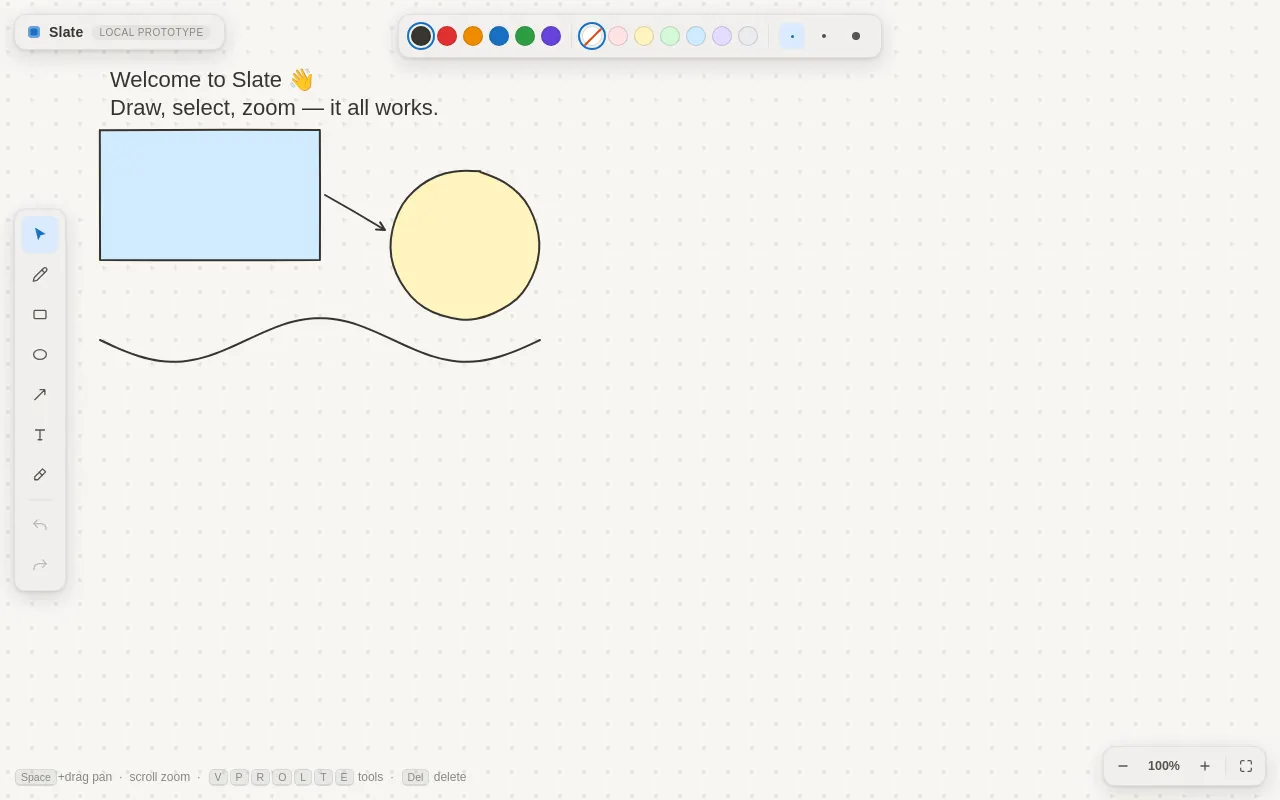Activate the Select cursor tool
Screen dimensions: 1280x800
[40, 234]
